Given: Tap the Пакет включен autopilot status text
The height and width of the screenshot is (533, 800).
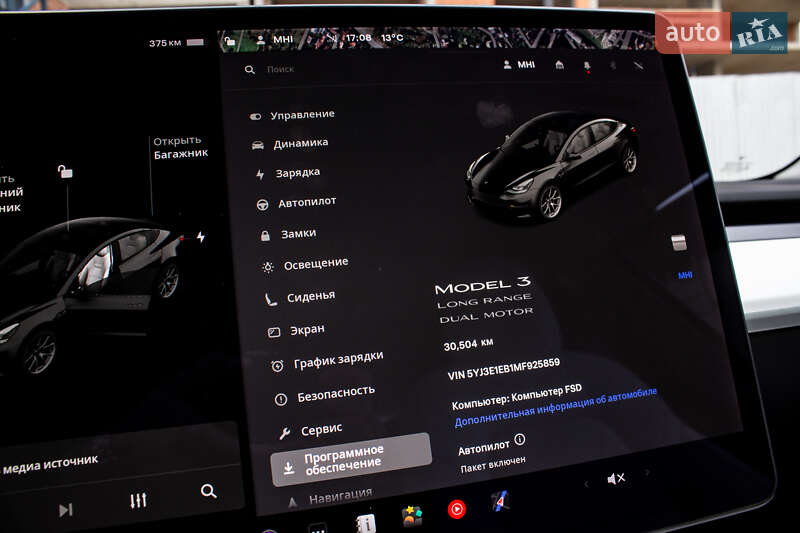Looking at the screenshot, I should point(492,464).
